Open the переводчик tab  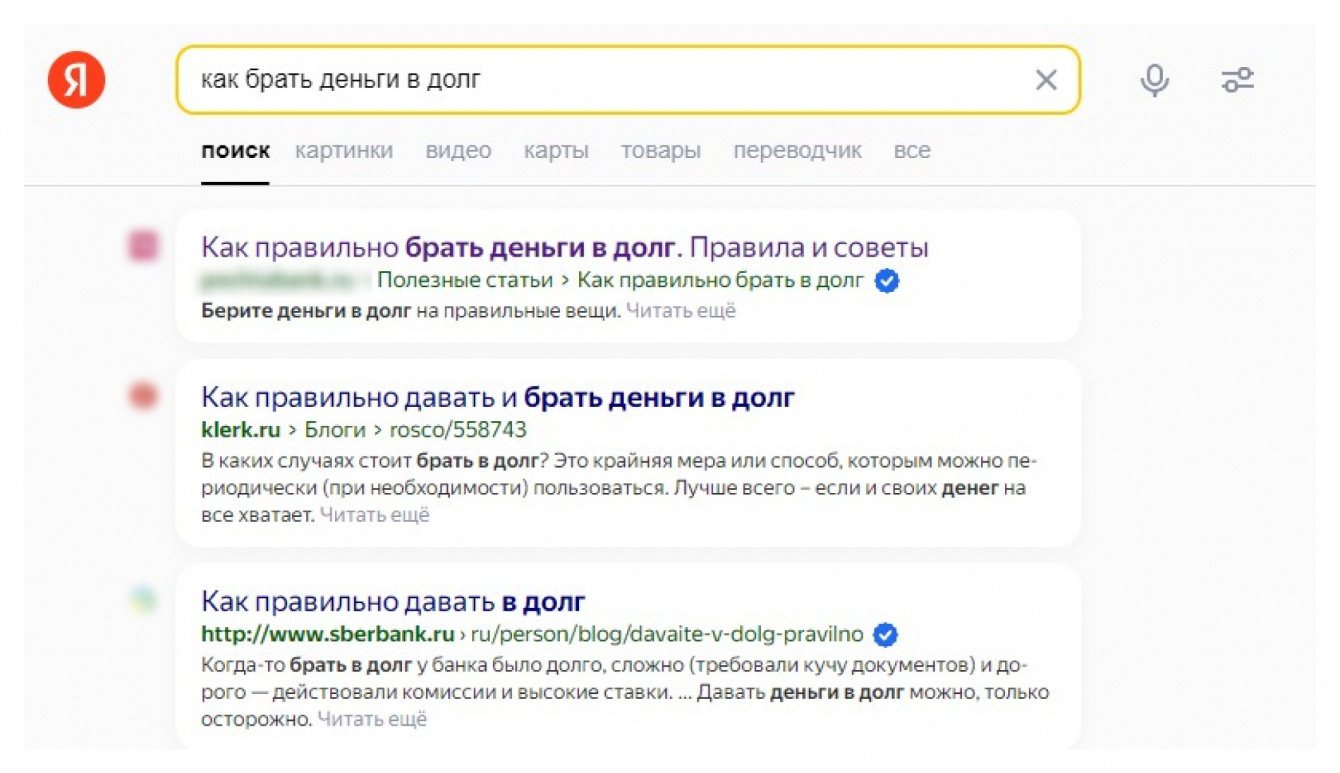click(797, 151)
